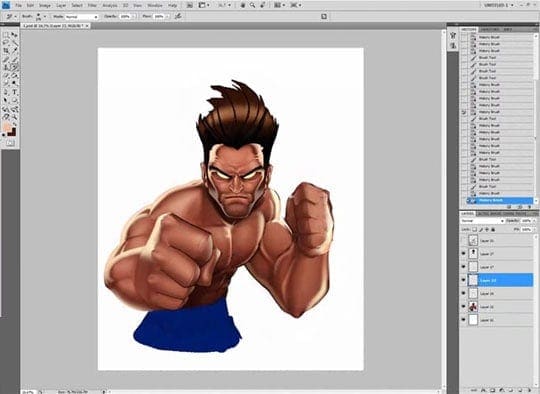Open the Window menu
Image resolution: width=540 pixels, height=394 pixels.
tap(155, 6)
